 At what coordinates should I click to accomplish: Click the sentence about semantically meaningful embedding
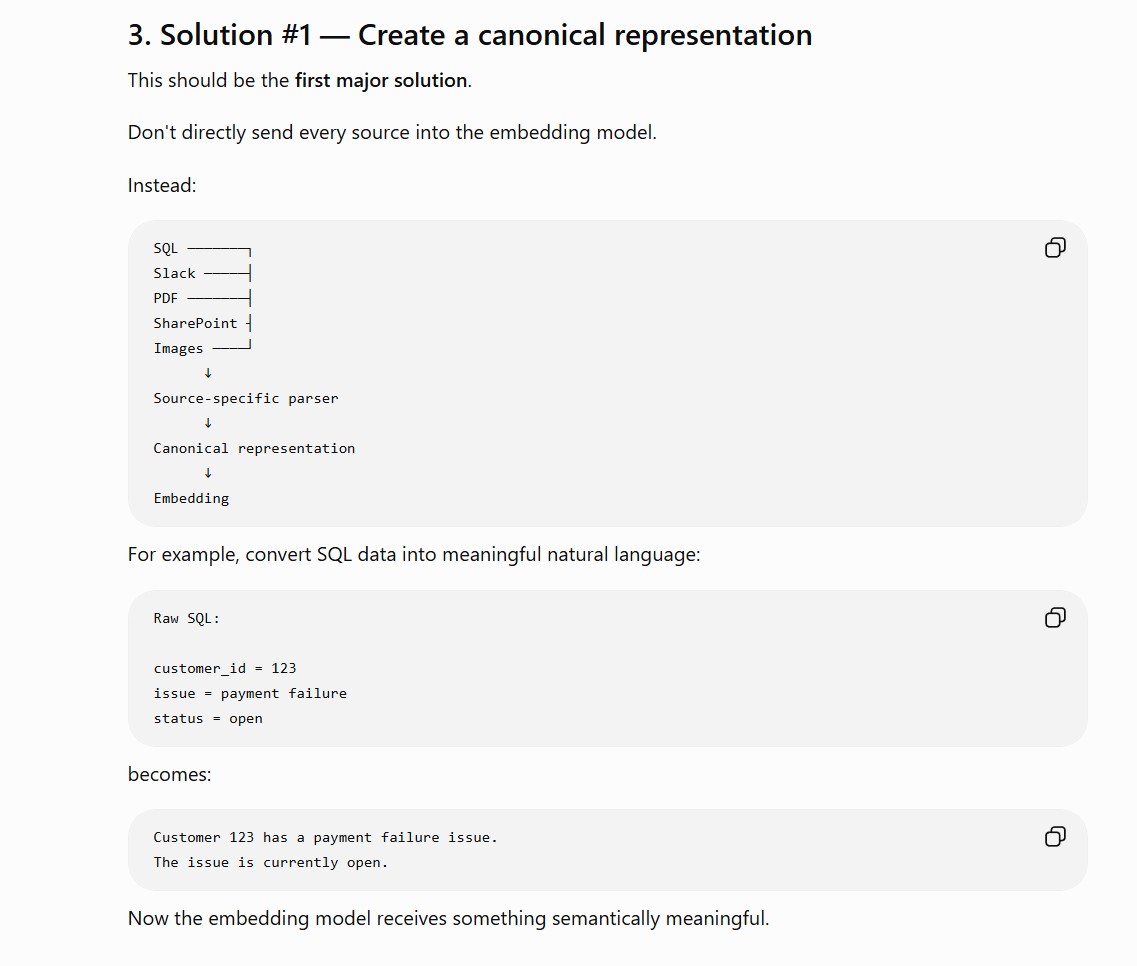pos(448,919)
